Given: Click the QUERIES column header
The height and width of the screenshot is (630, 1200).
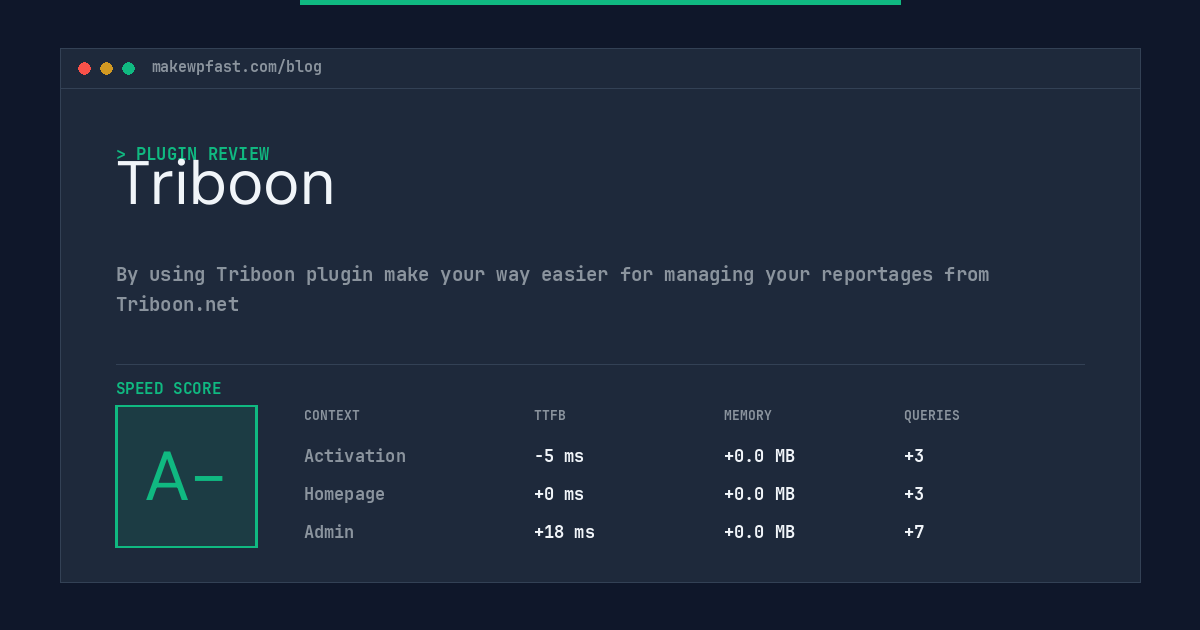Looking at the screenshot, I should pyautogui.click(x=932, y=415).
